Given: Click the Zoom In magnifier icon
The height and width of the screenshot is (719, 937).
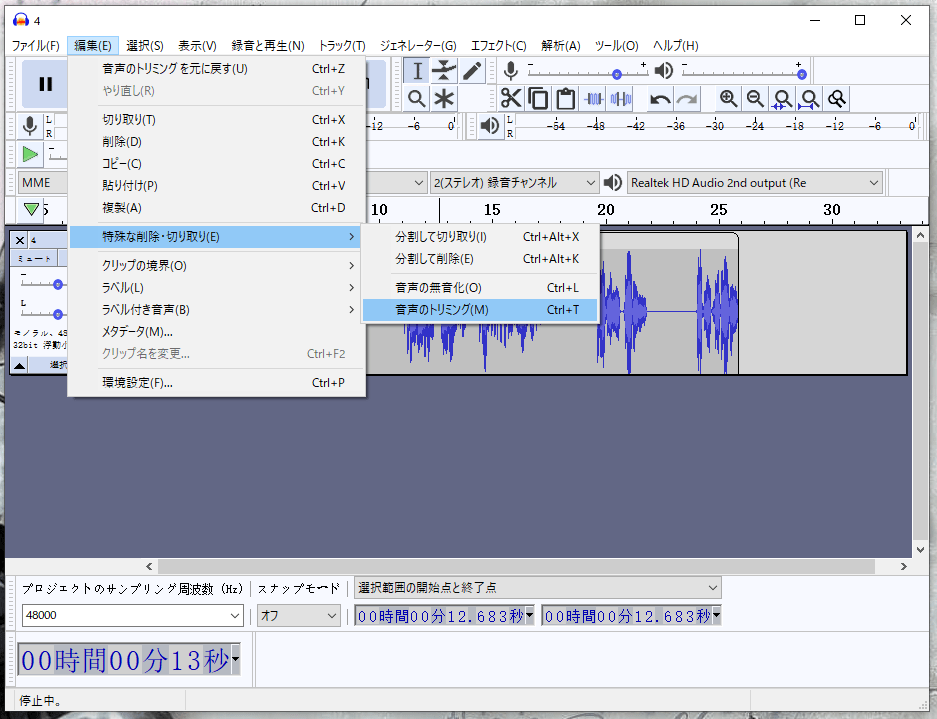Looking at the screenshot, I should click(x=727, y=98).
